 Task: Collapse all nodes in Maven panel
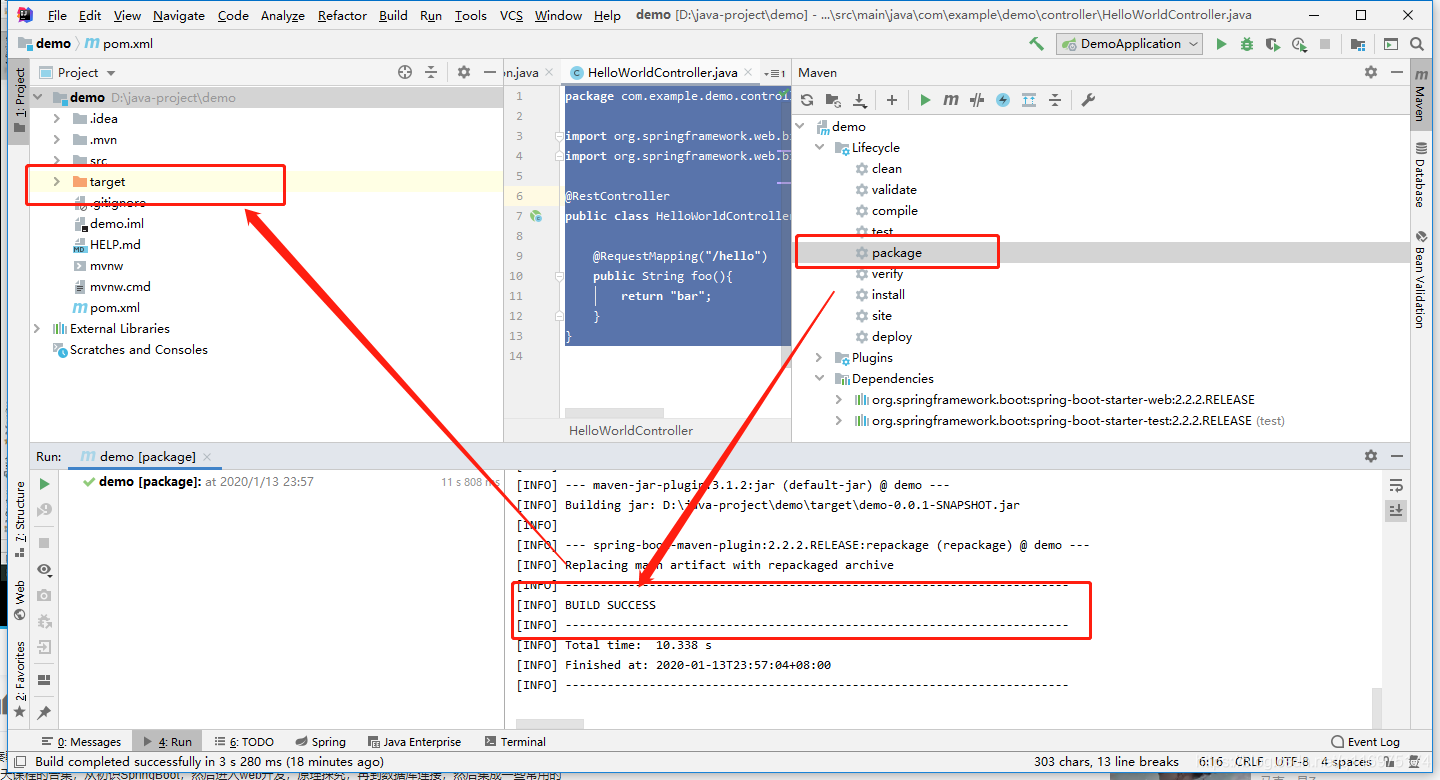click(x=1055, y=100)
